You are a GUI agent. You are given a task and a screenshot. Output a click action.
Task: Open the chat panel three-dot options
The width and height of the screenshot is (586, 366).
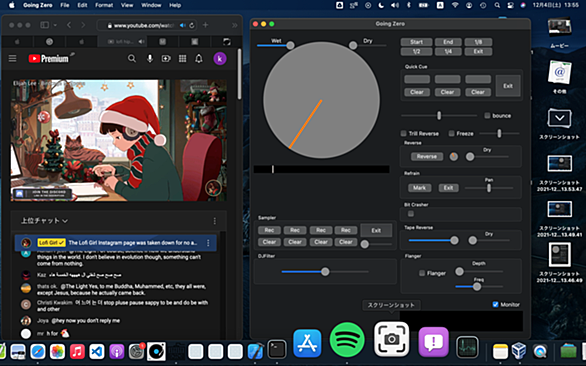tap(215, 221)
